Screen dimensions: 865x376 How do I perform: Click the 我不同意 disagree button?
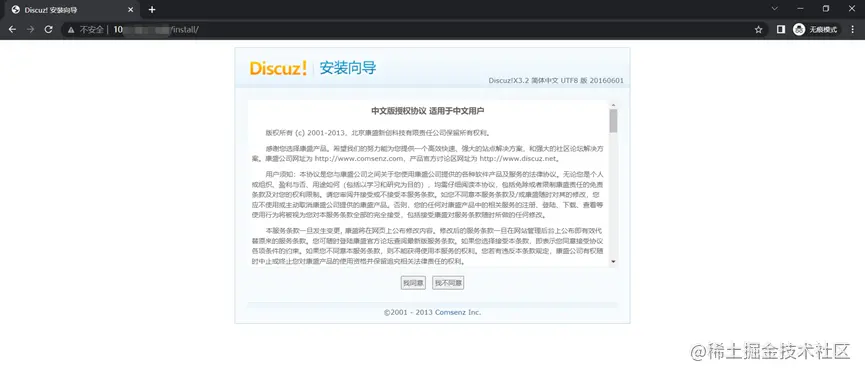[448, 283]
